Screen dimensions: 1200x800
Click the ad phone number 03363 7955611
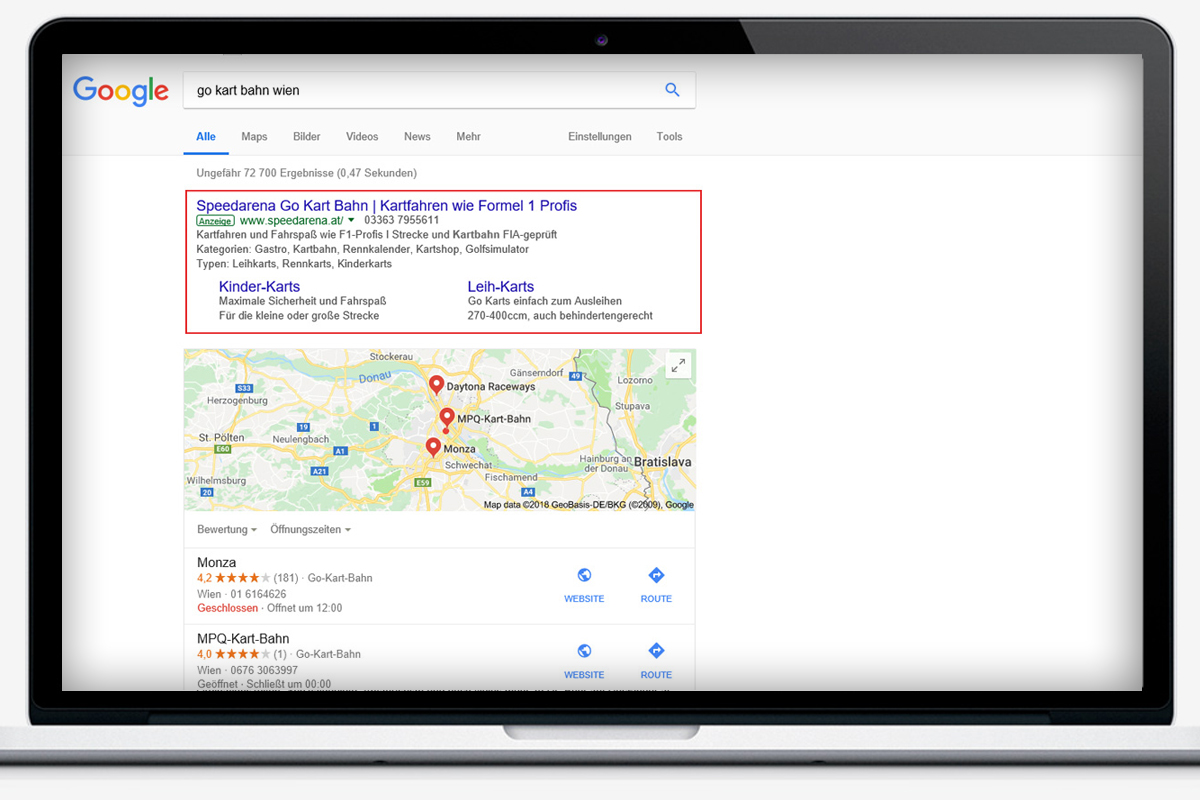tap(401, 220)
